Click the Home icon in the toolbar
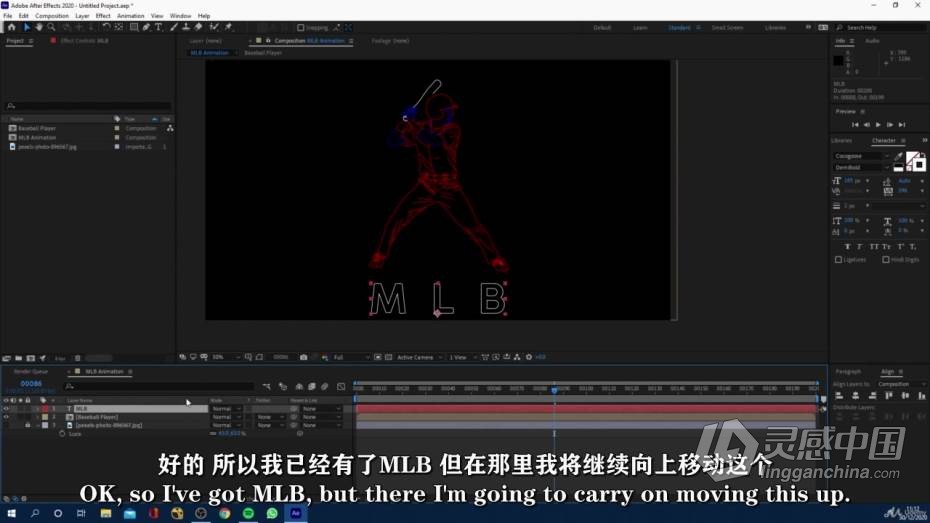930x523 pixels. coord(11,27)
